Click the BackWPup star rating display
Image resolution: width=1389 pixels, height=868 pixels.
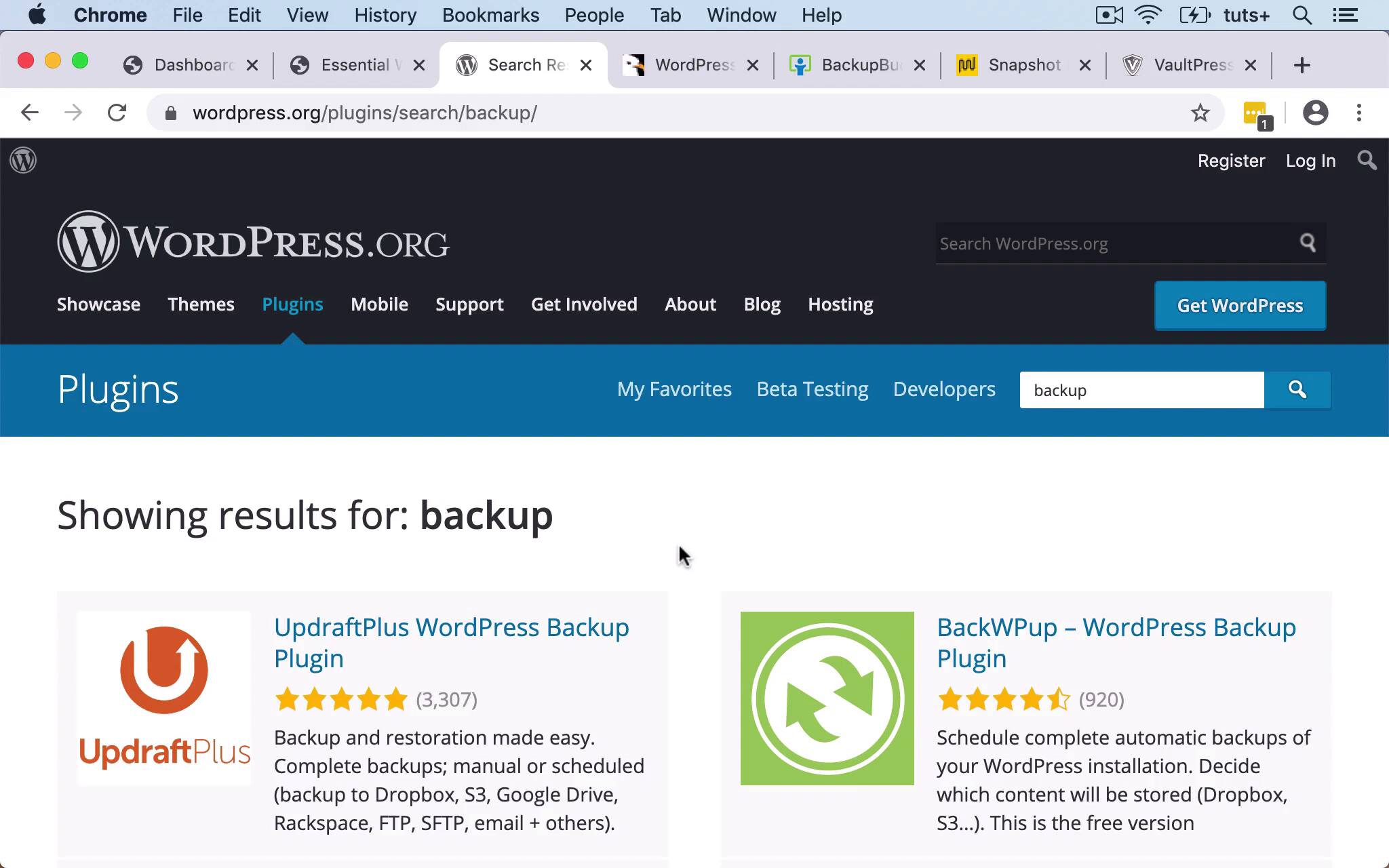[x=1003, y=699]
